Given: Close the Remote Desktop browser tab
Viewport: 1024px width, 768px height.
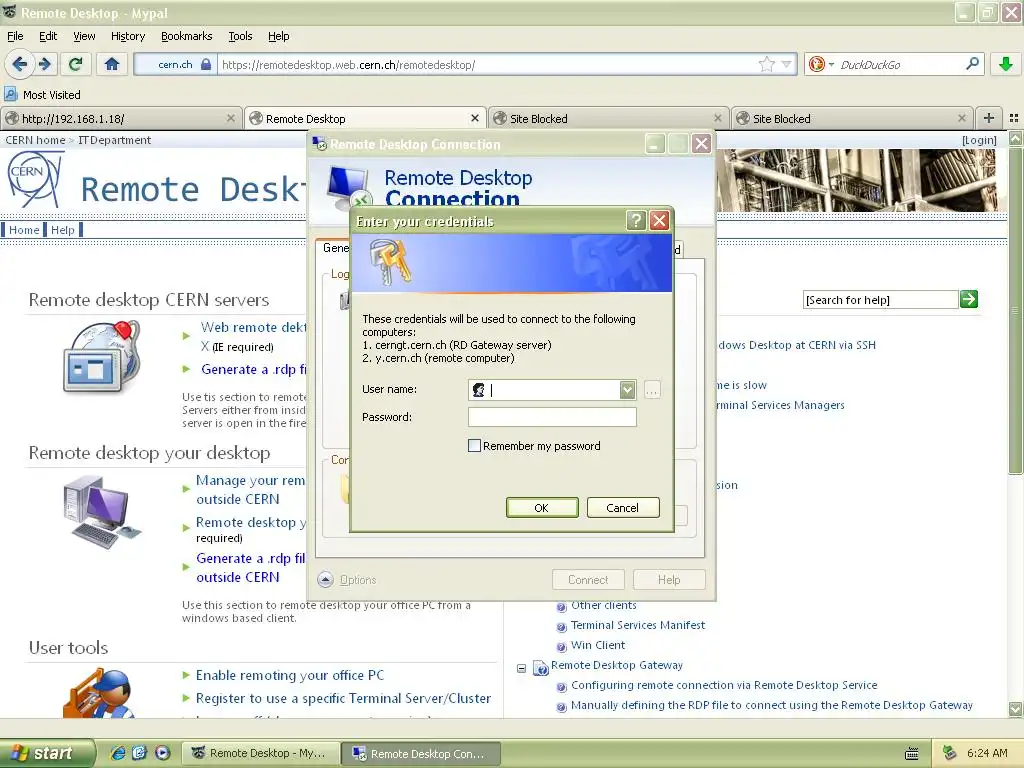Looking at the screenshot, I should (x=475, y=118).
